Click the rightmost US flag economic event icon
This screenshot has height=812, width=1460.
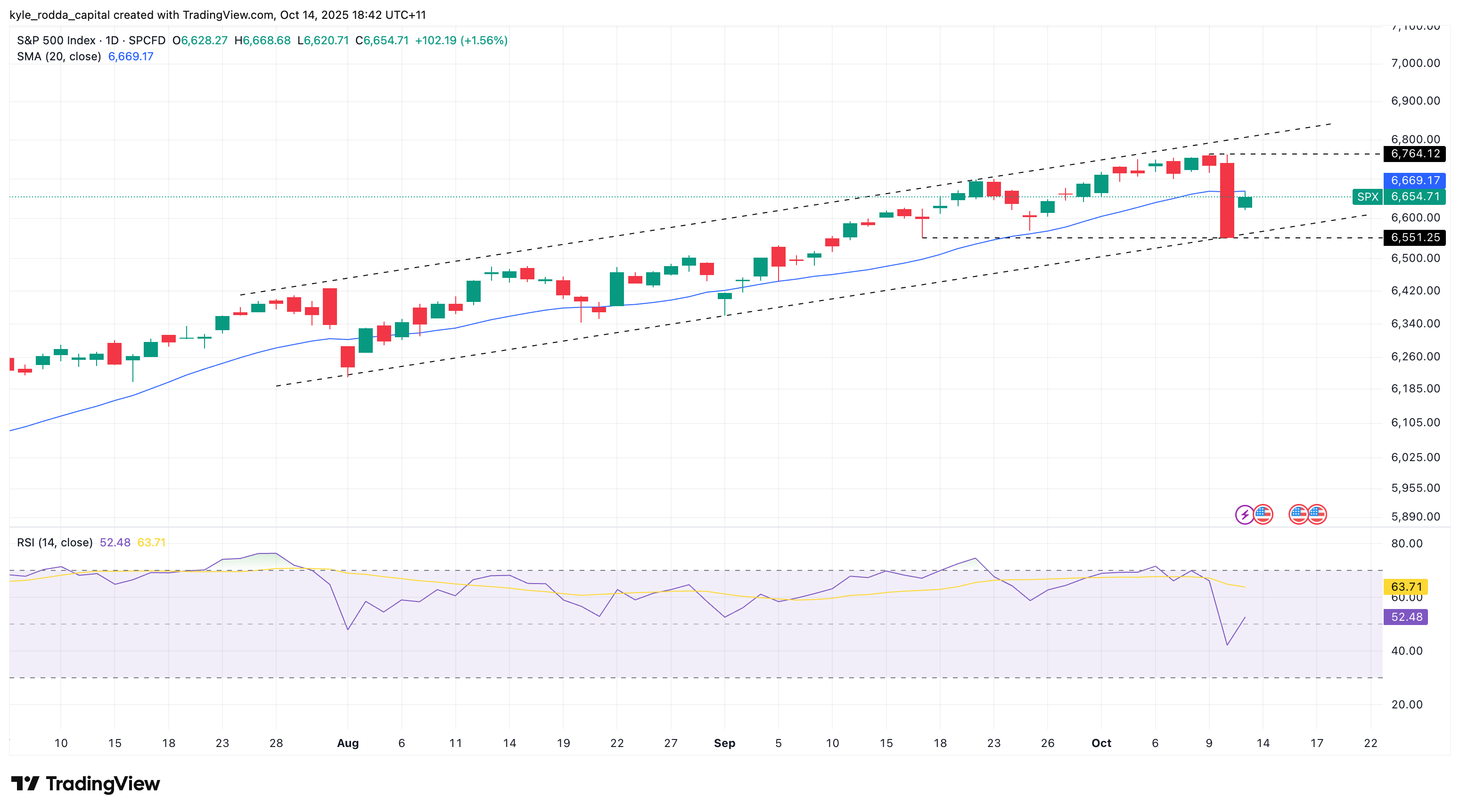[x=1317, y=515]
